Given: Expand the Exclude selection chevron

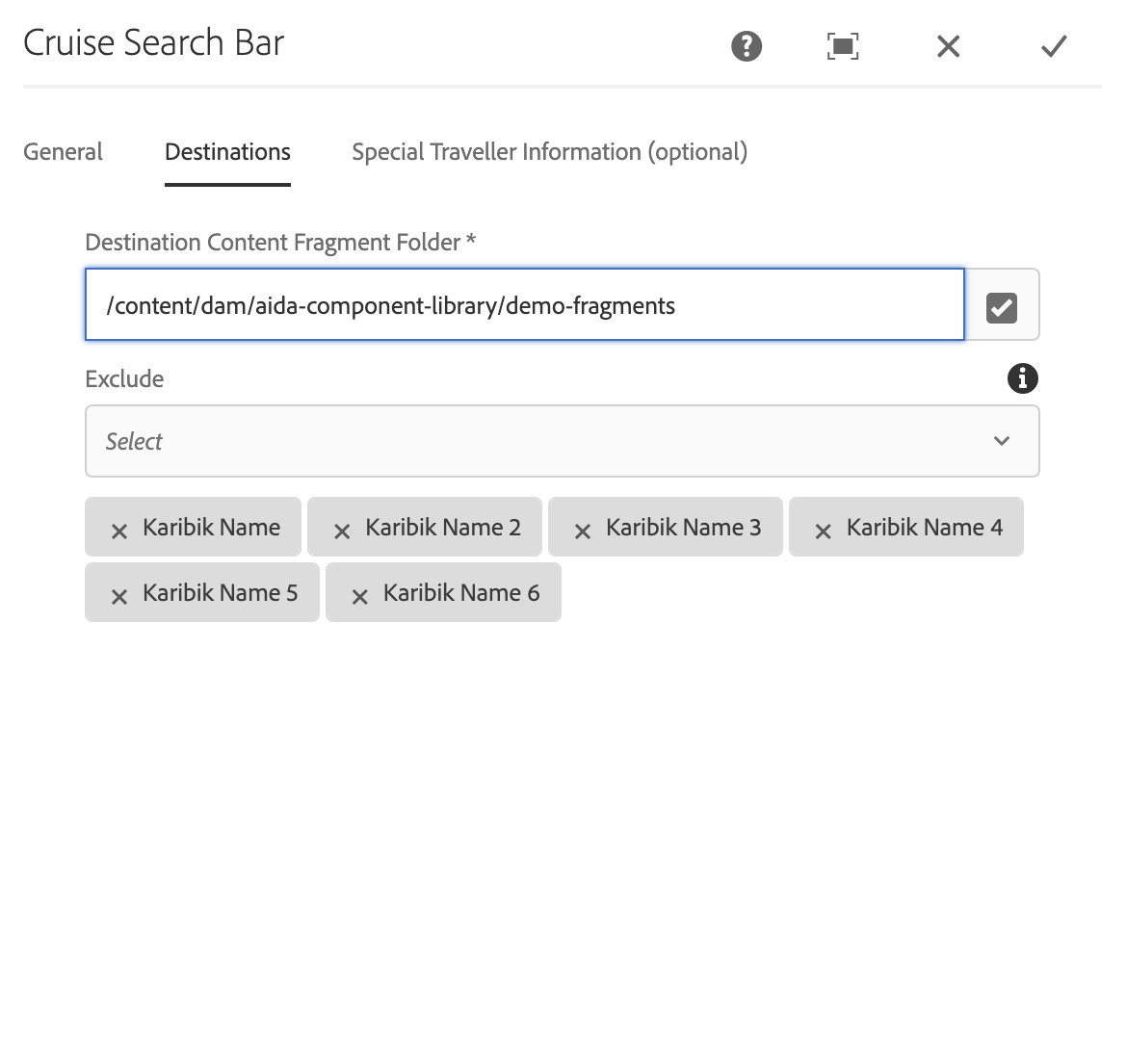Looking at the screenshot, I should (x=1002, y=441).
